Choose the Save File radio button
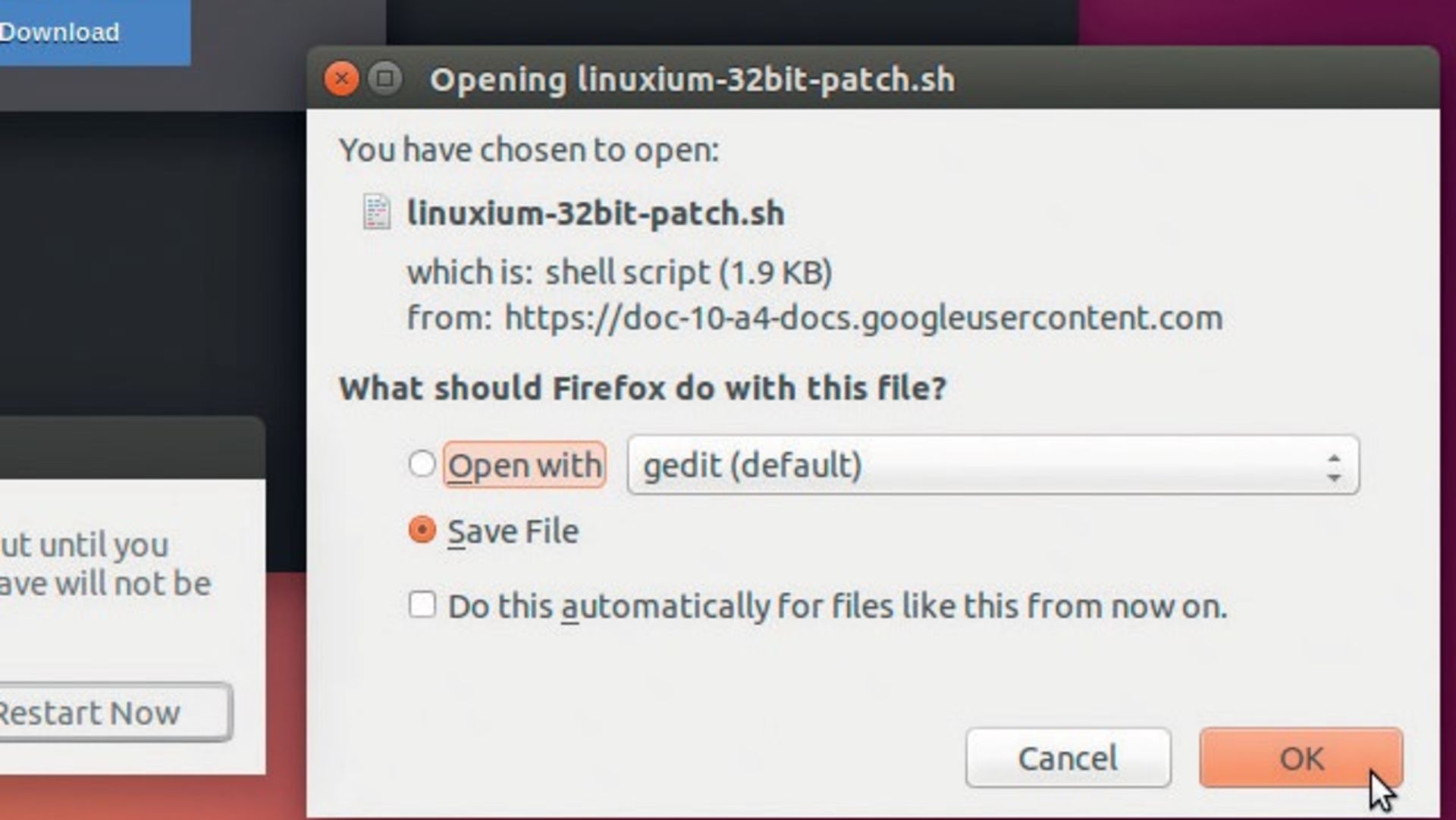This screenshot has height=820, width=1456. tap(422, 530)
